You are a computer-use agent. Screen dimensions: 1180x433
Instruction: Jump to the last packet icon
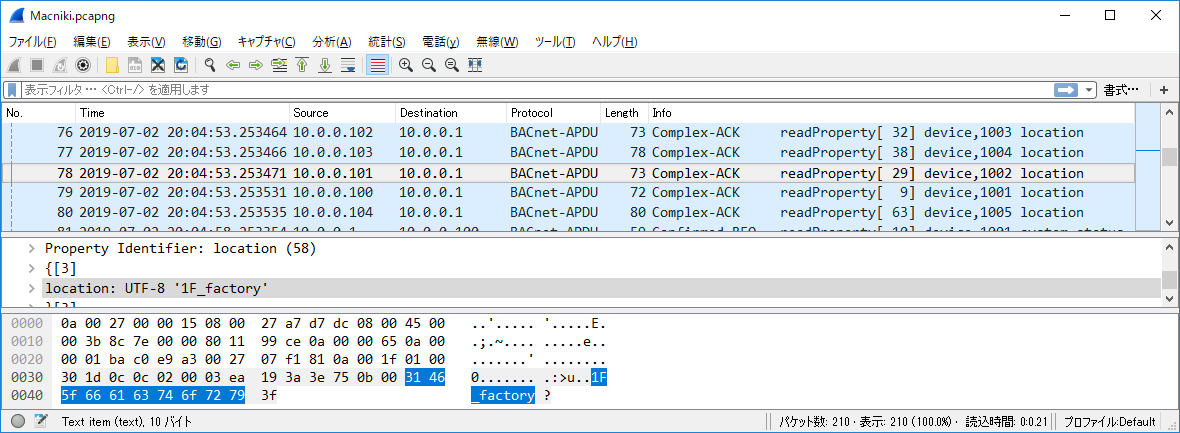325,65
